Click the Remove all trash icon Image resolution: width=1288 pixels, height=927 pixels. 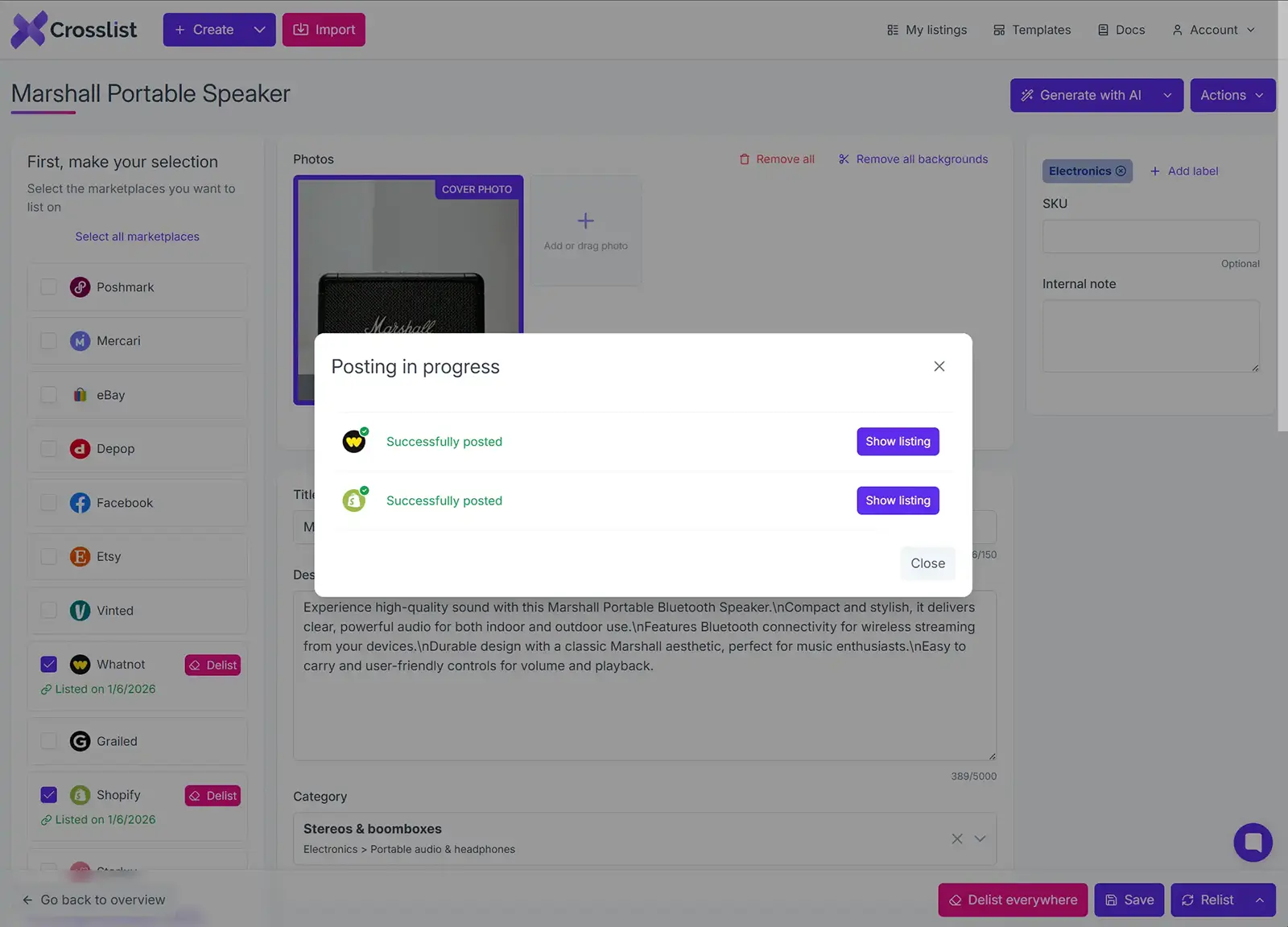click(x=745, y=159)
